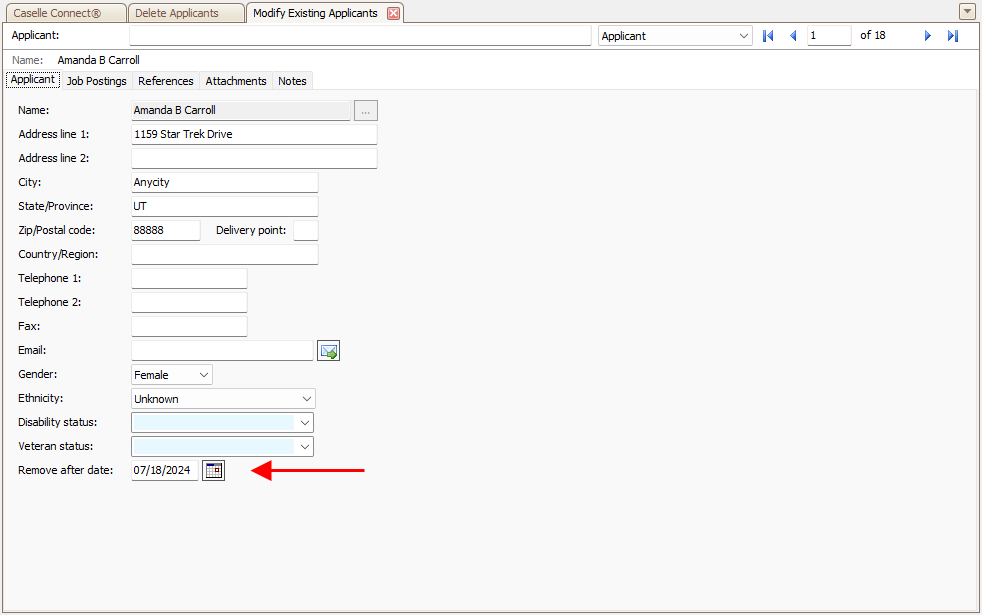This screenshot has width=982, height=615.
Task: Go to the previous applicant record
Action: tap(793, 36)
